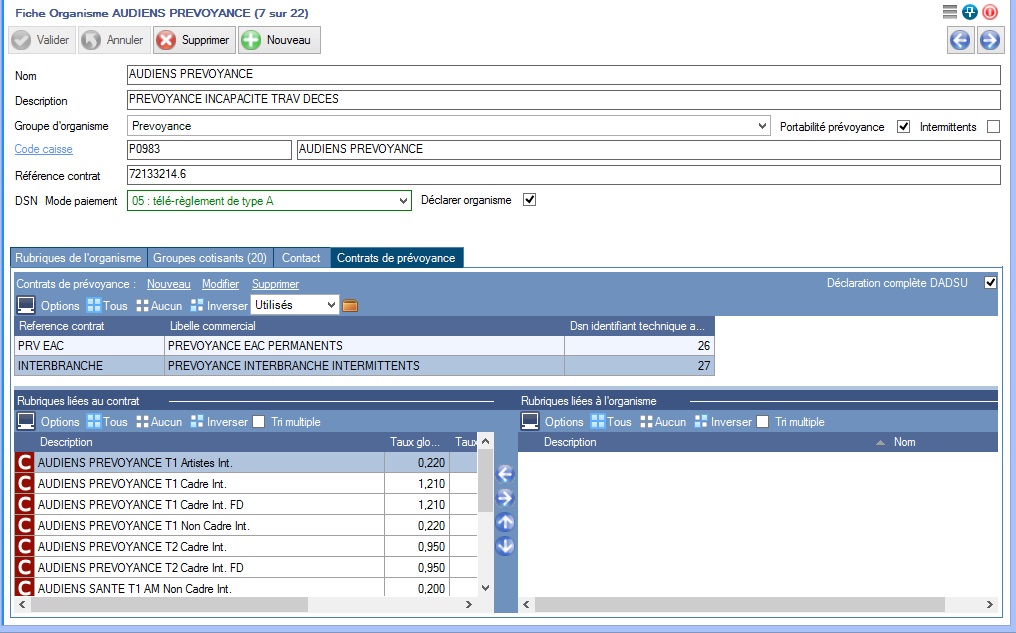Viewport: 1016px width, 633px height.
Task: Open the hamburger menu icon at top right
Action: (950, 12)
